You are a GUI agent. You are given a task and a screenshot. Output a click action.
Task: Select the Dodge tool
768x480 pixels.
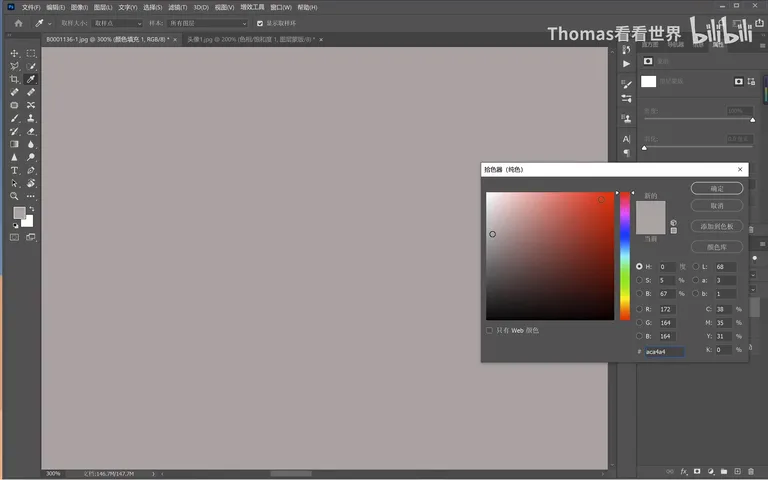(x=31, y=157)
